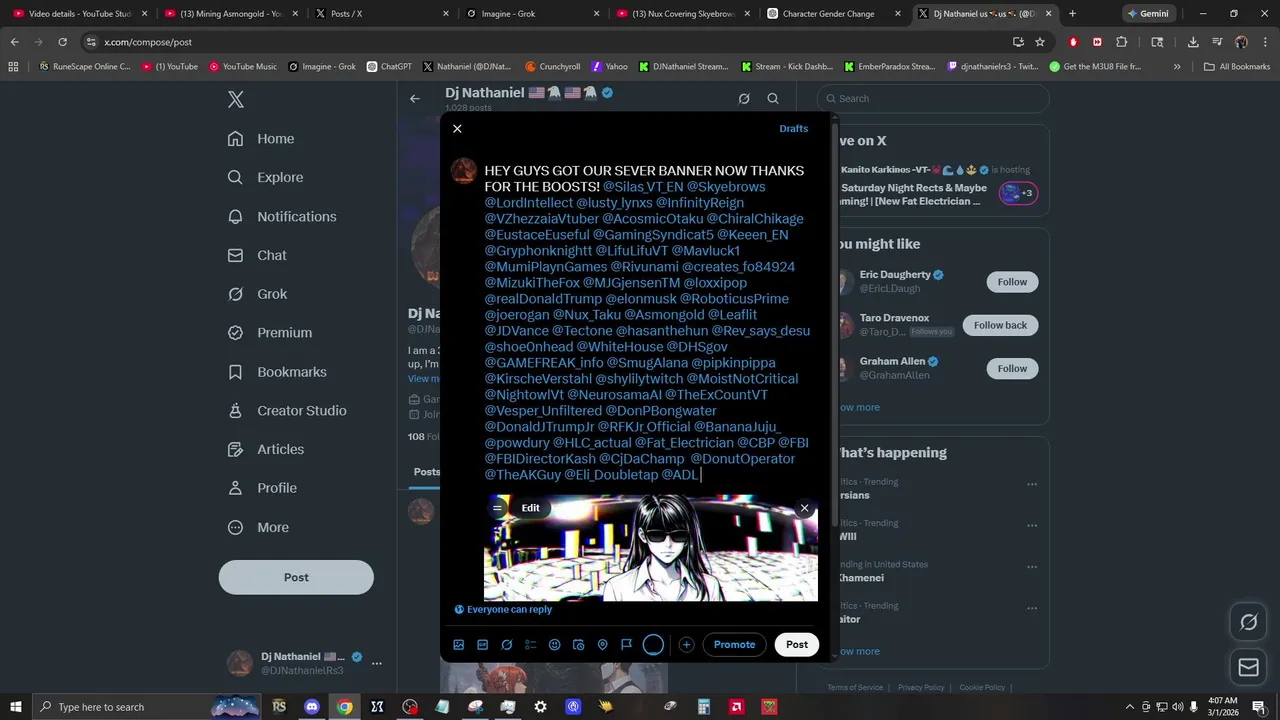Go back with the profile back arrow
The image size is (1280, 720).
click(x=415, y=99)
